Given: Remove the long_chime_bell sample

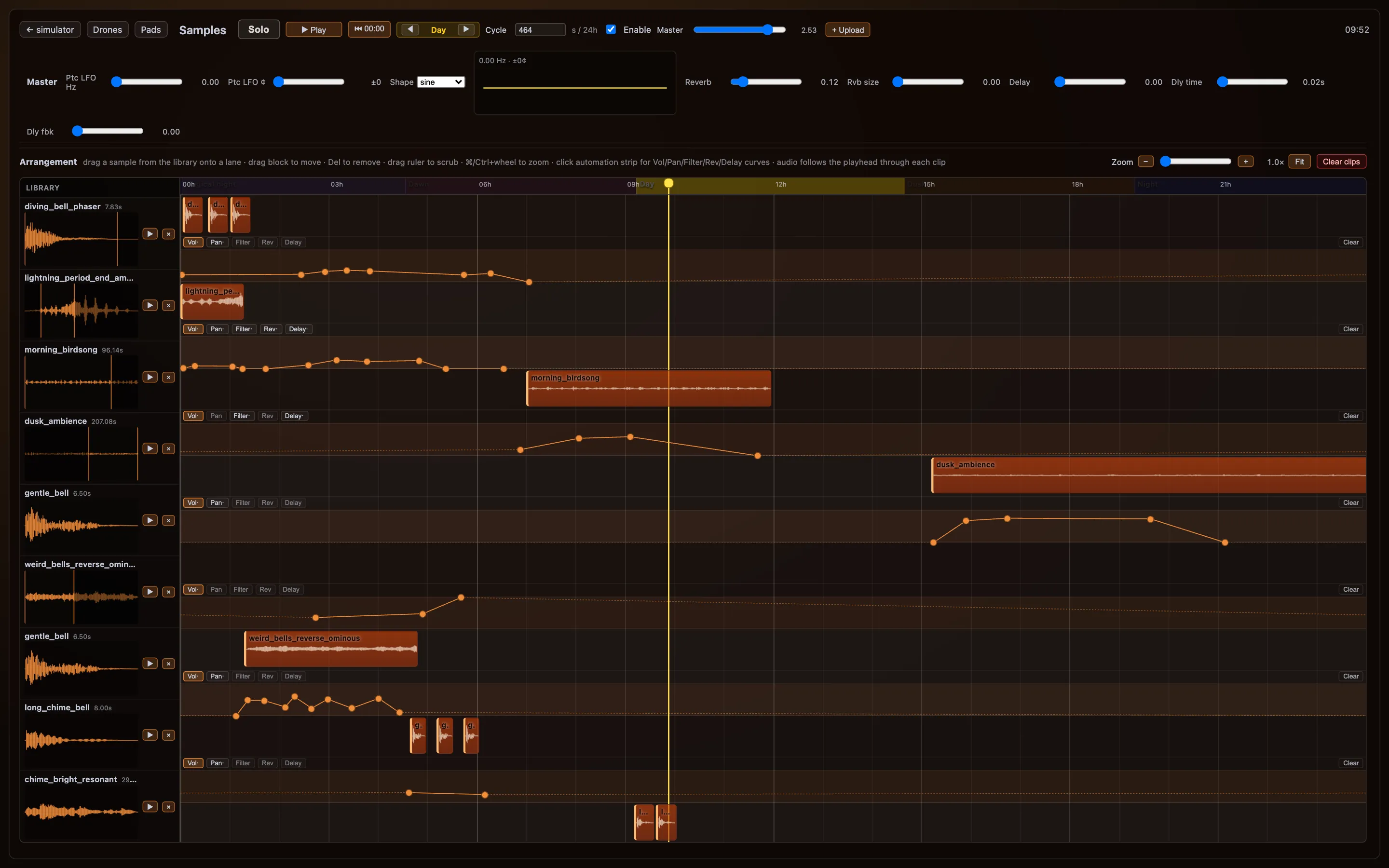Looking at the screenshot, I should (168, 735).
